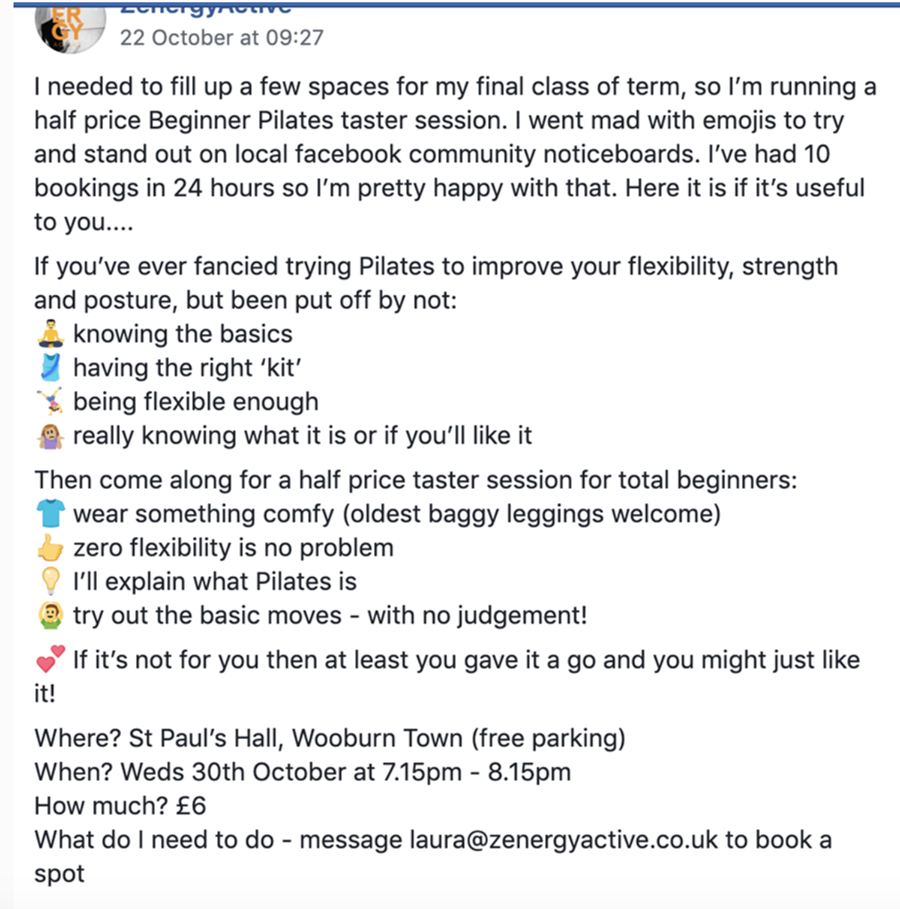Viewport: 900px width, 909px height.
Task: Click the blue t-shirt emoji beside 'wear something comfy'
Action: click(x=50, y=514)
